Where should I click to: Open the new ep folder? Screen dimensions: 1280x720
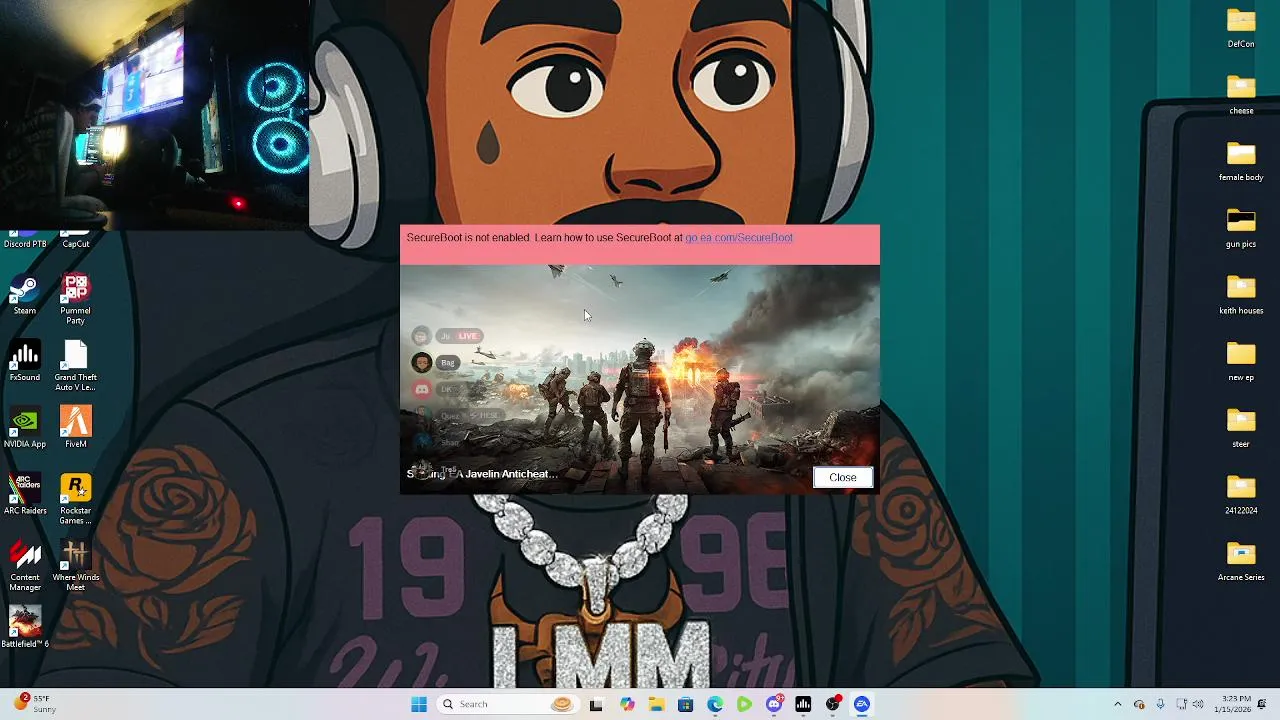pos(1241,362)
